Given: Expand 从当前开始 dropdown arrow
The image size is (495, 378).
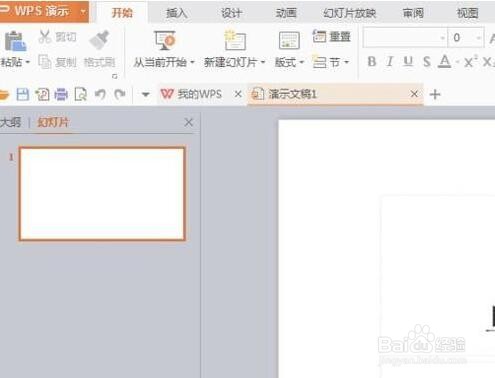Looking at the screenshot, I should pyautogui.click(x=192, y=62).
